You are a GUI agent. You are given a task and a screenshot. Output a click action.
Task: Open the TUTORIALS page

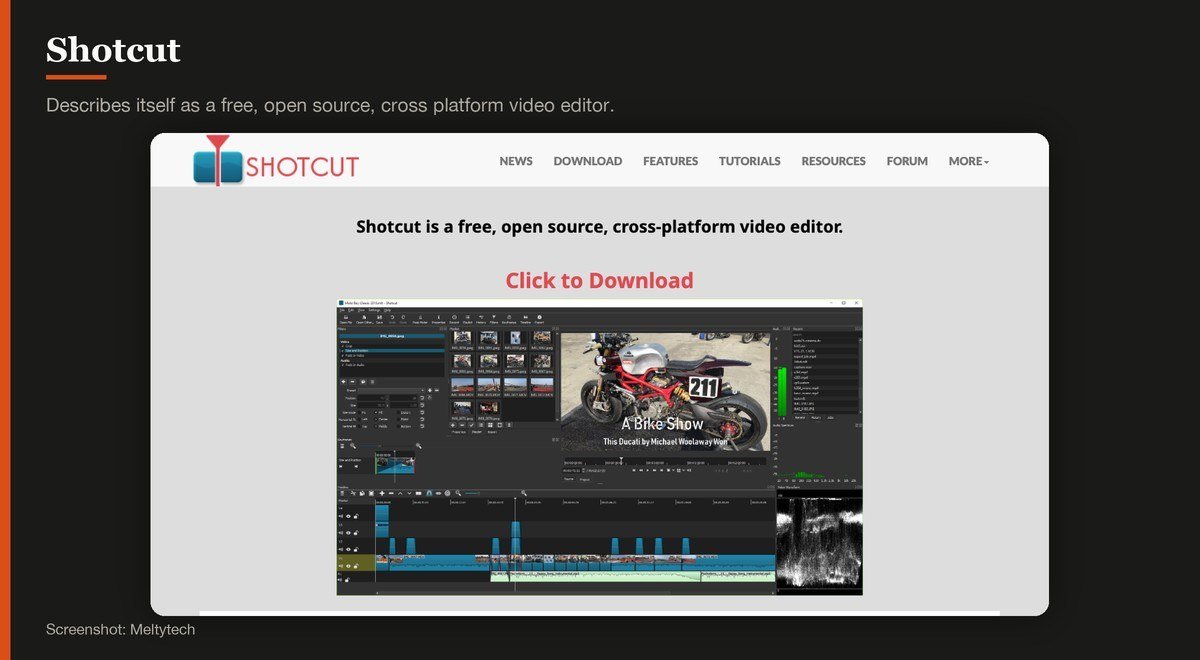tap(750, 161)
